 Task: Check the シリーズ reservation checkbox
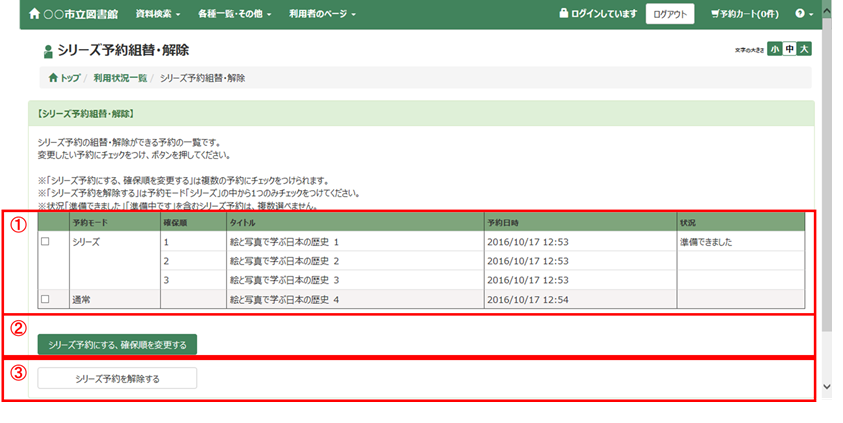(x=44, y=242)
